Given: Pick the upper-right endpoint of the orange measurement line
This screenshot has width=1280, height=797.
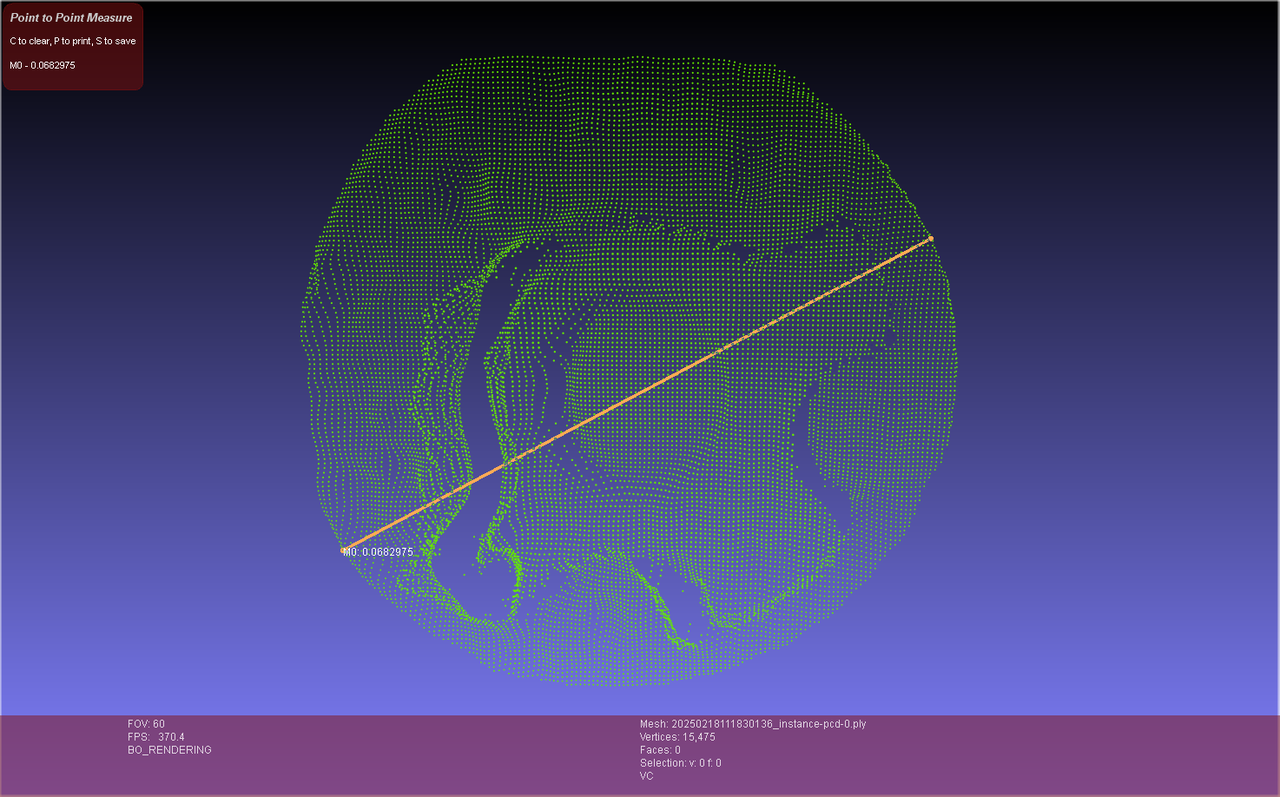Looking at the screenshot, I should (931, 238).
